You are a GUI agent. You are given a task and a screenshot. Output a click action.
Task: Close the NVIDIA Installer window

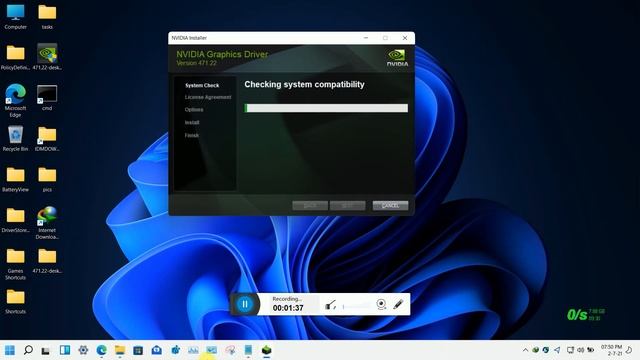coord(405,38)
